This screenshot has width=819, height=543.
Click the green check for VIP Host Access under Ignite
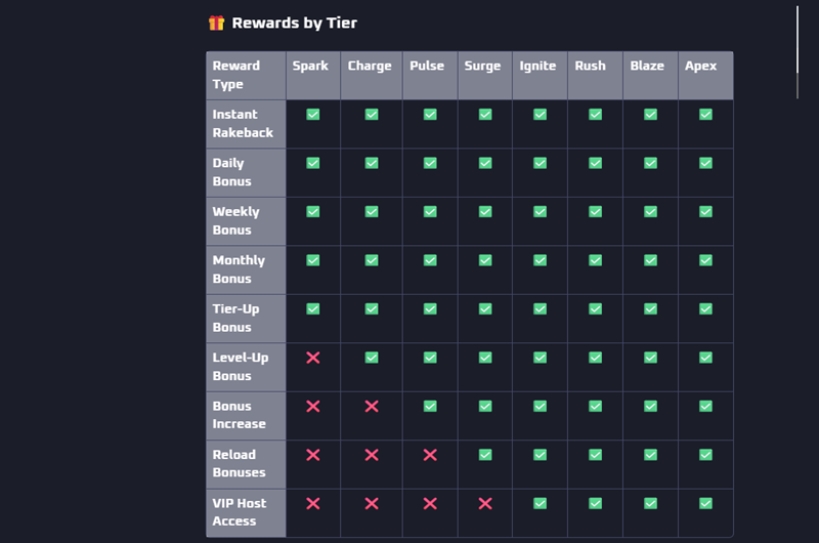coord(540,503)
